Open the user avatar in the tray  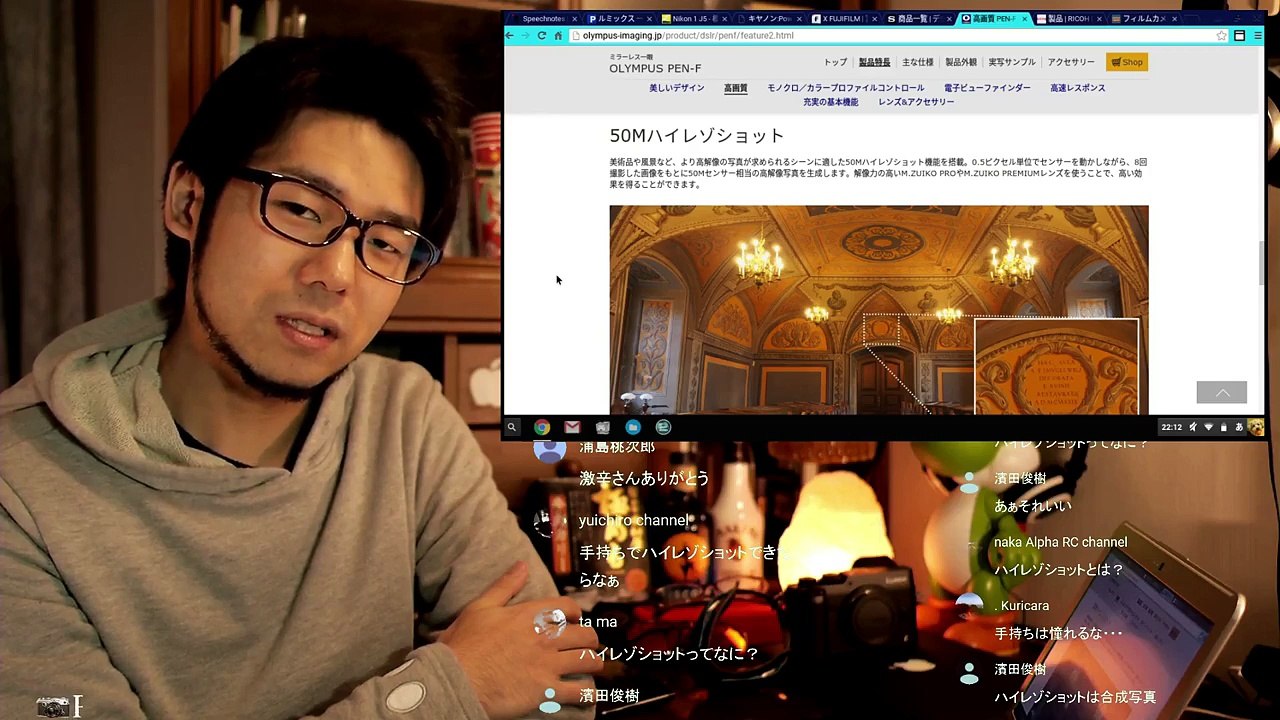(1255, 427)
